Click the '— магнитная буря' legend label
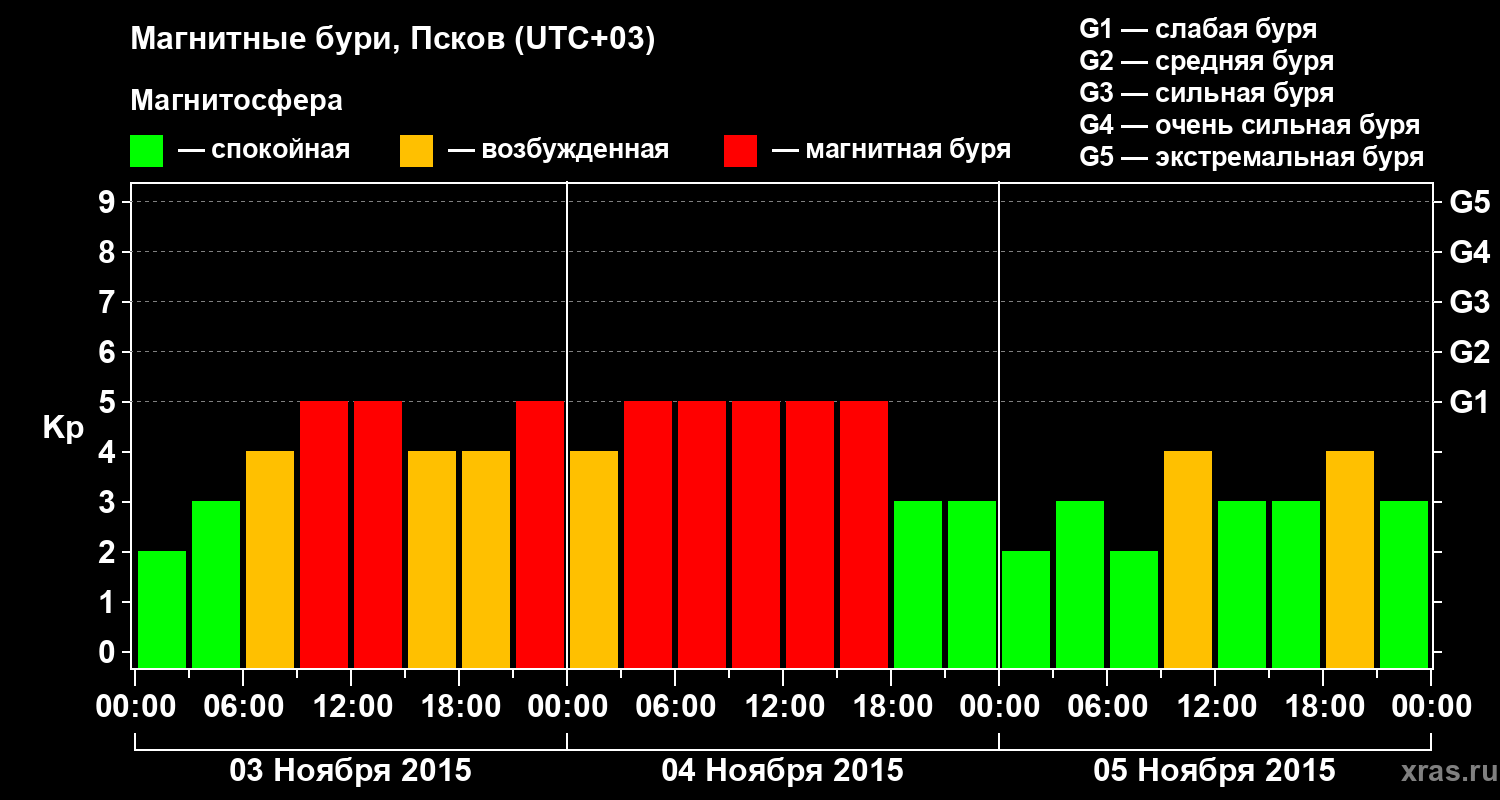The image size is (1500, 800). [x=891, y=150]
